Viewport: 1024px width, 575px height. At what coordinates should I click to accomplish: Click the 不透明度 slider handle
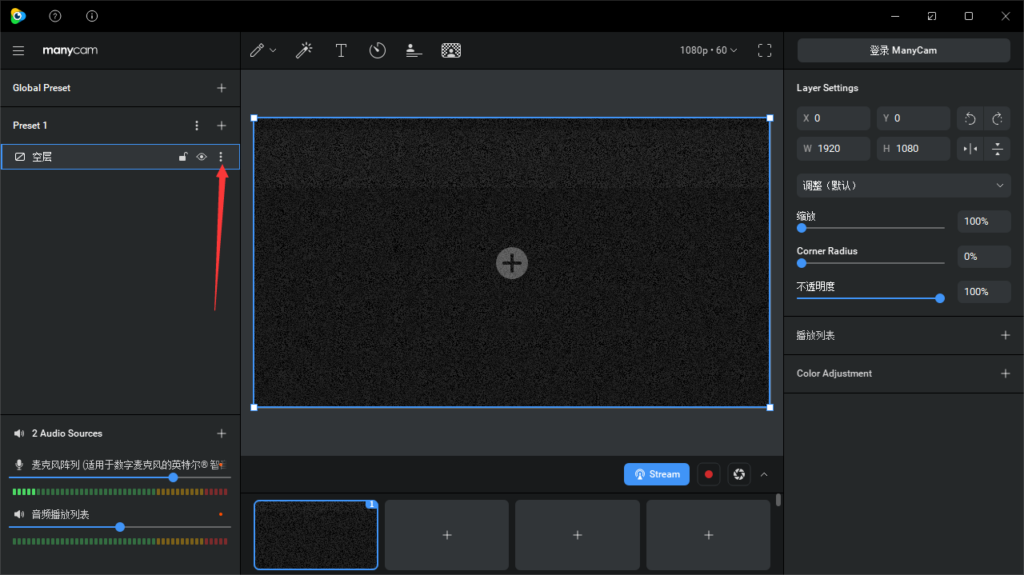[x=940, y=299]
